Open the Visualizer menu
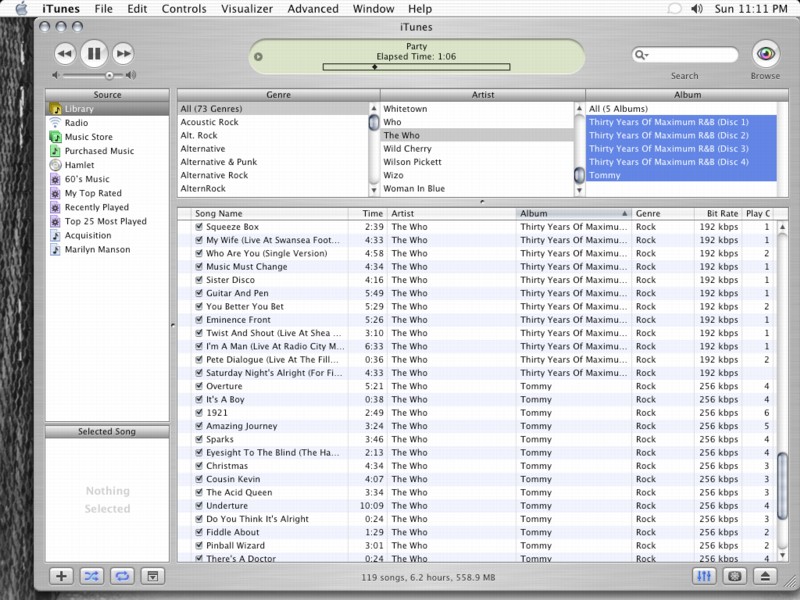Screen dimensions: 800x600 click(247, 9)
